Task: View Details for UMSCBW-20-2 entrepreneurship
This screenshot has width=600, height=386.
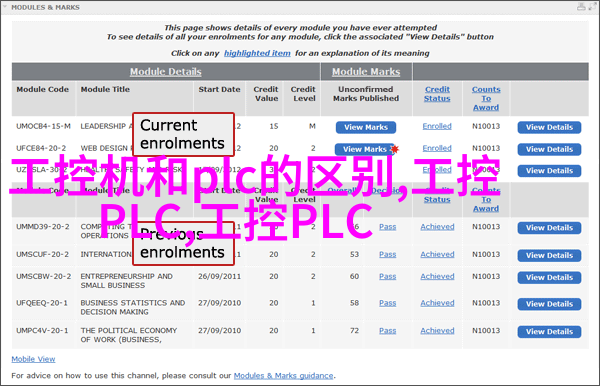Action: click(549, 277)
